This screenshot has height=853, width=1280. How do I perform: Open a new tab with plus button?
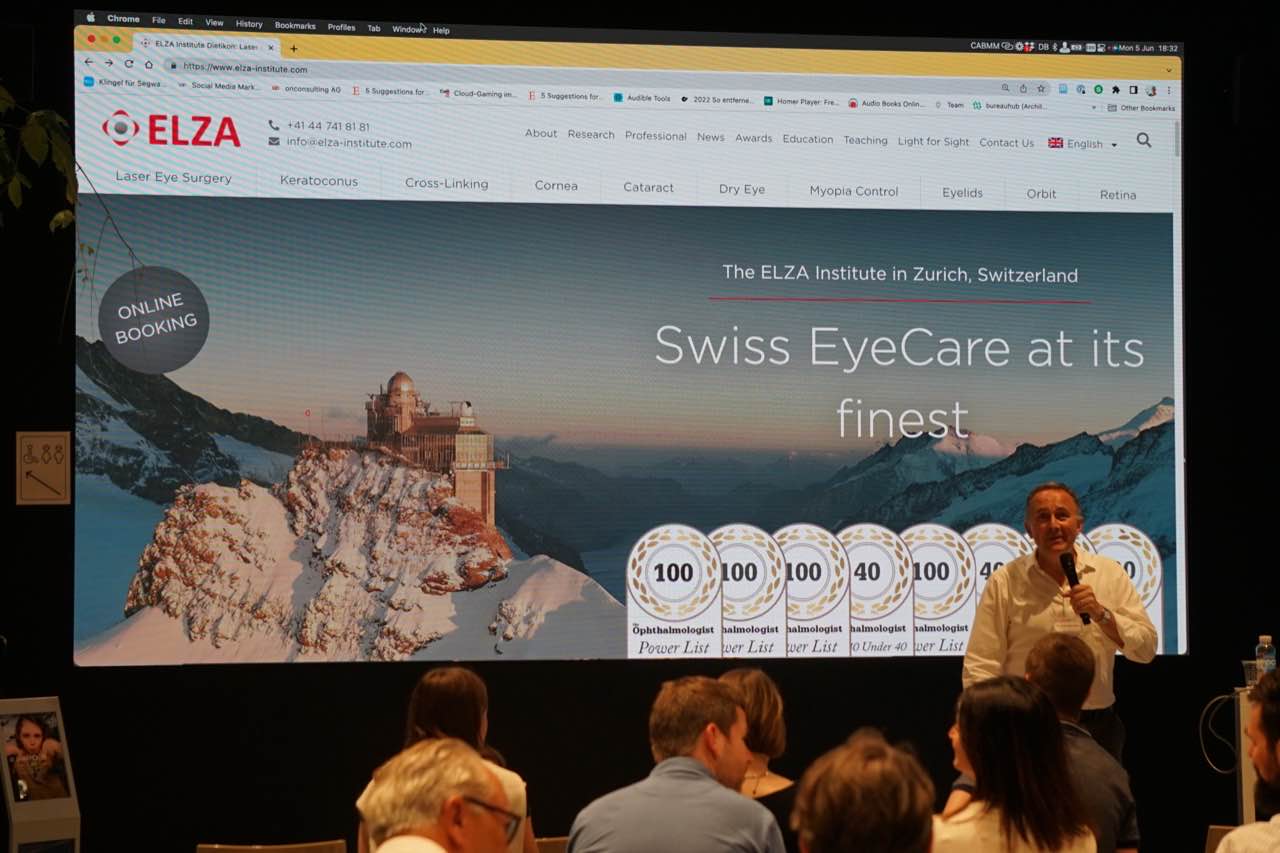coord(293,48)
